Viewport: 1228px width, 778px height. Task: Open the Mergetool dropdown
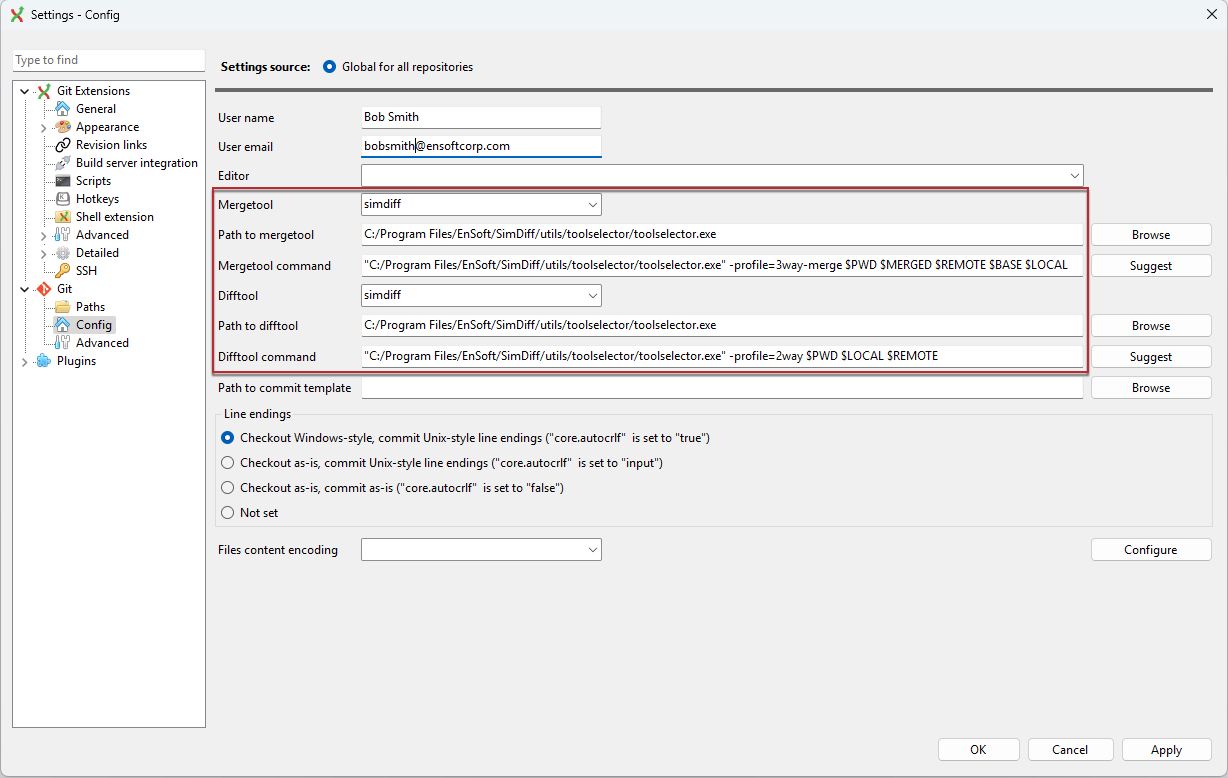[594, 204]
